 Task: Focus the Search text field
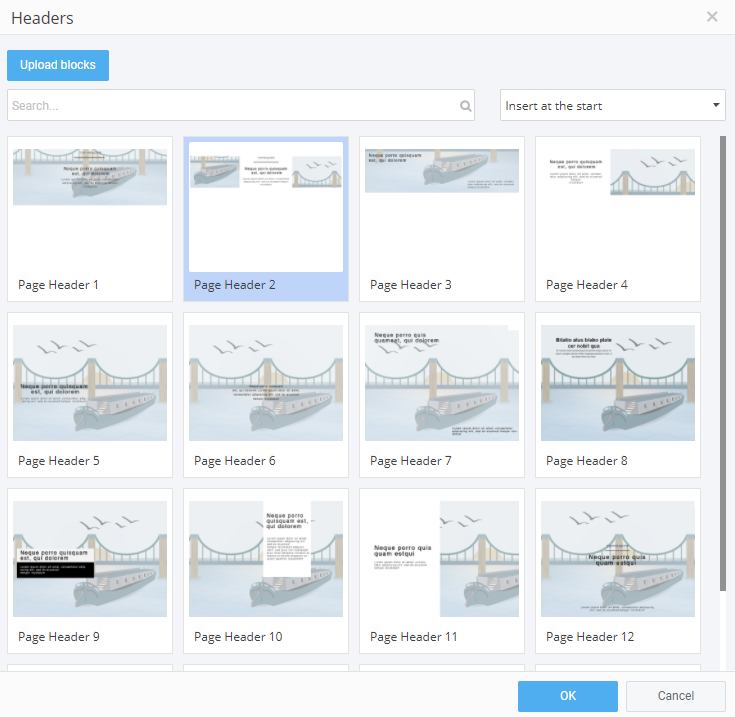point(230,105)
